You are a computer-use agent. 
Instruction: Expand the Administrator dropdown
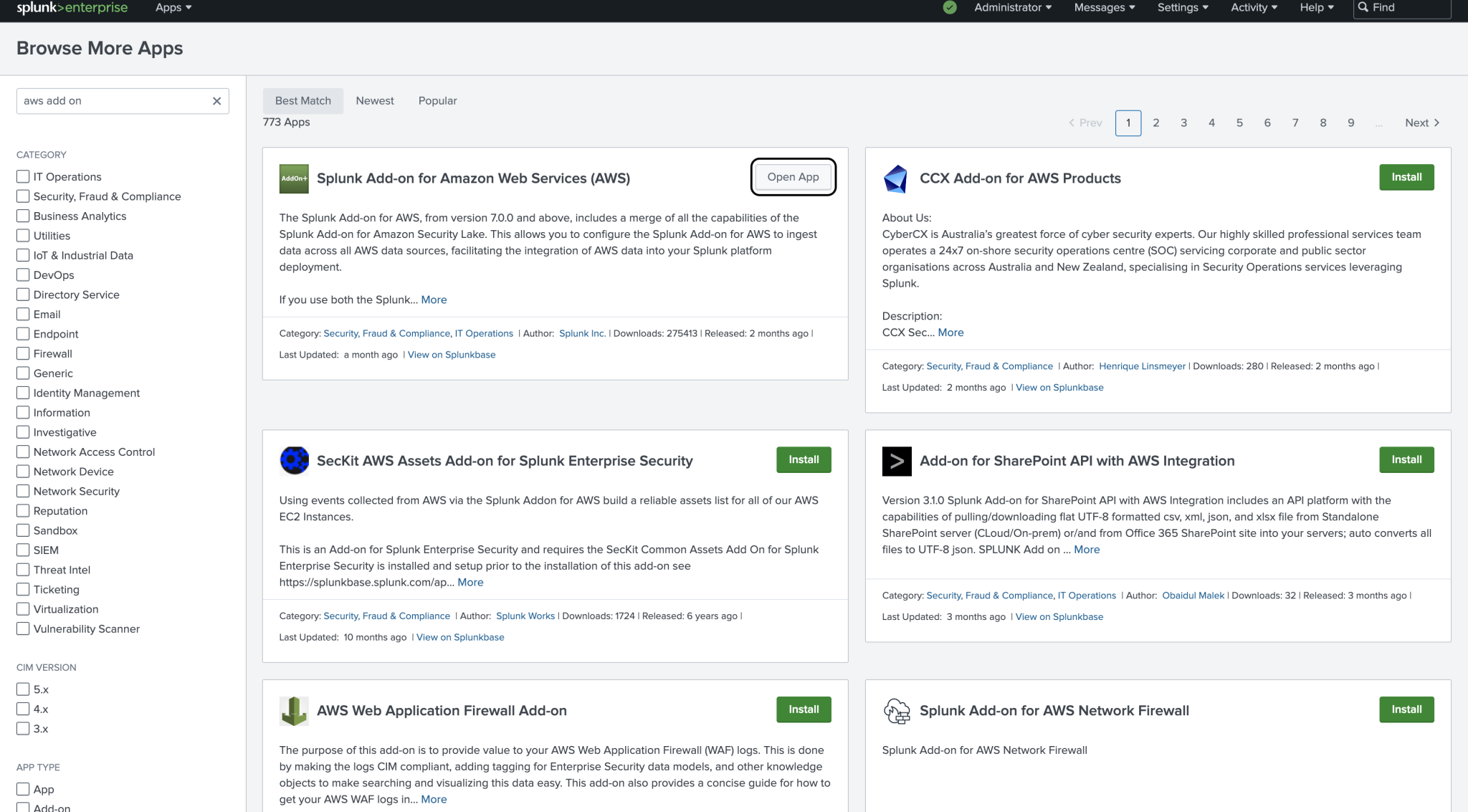point(1012,8)
